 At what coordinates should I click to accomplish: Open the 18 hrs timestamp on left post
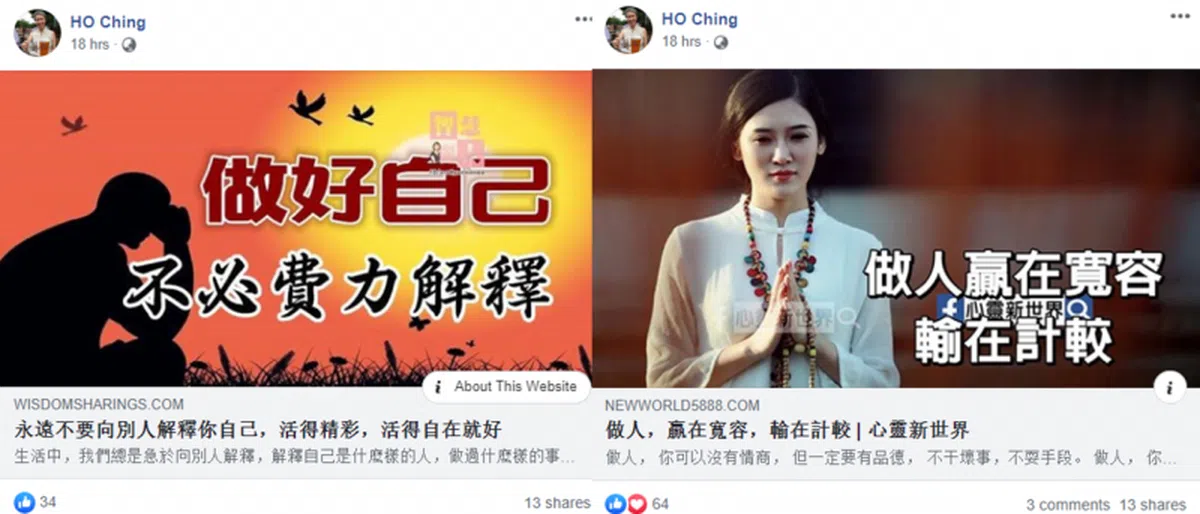[90, 44]
